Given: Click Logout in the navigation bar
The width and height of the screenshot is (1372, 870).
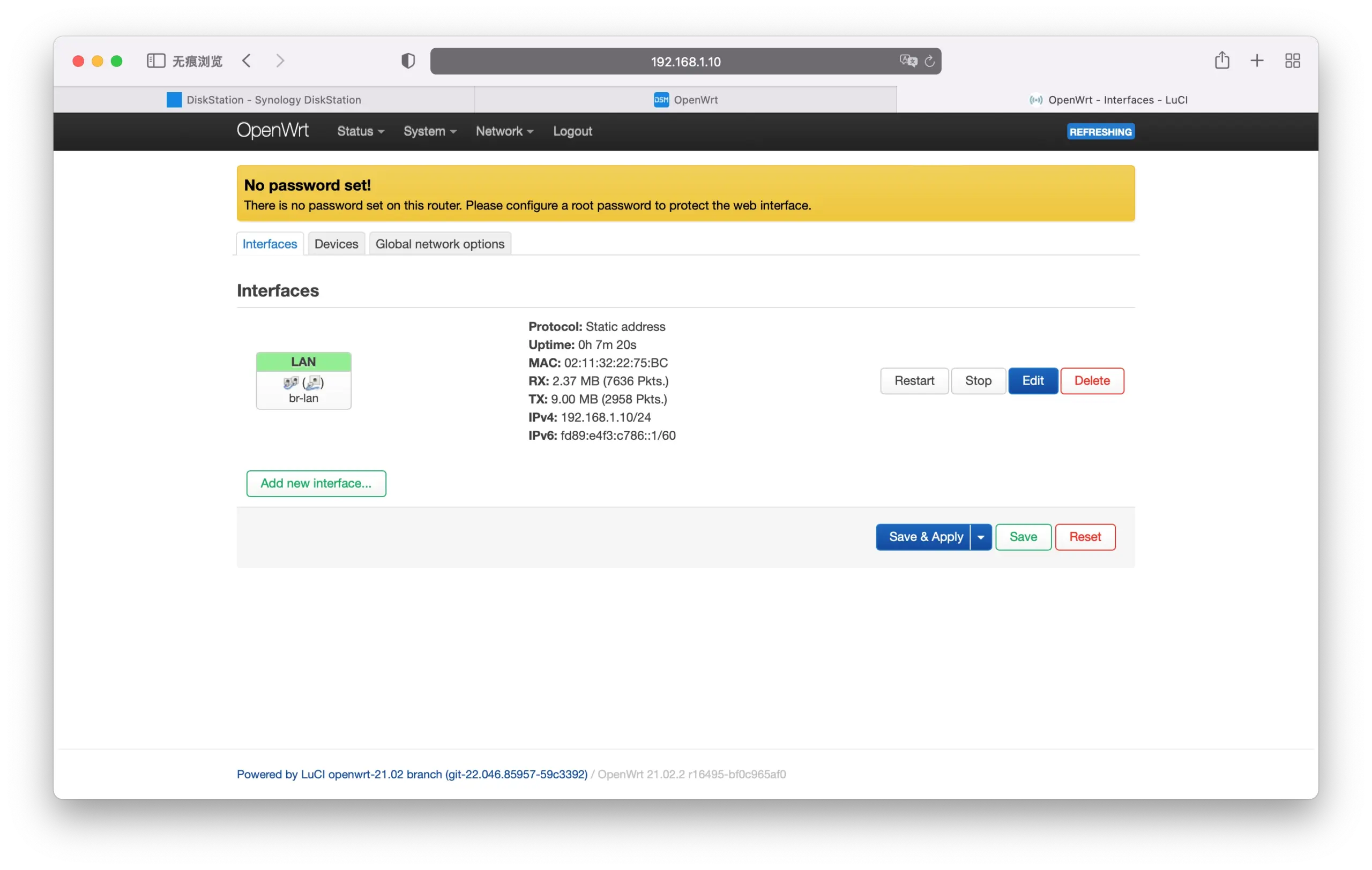Looking at the screenshot, I should [572, 132].
